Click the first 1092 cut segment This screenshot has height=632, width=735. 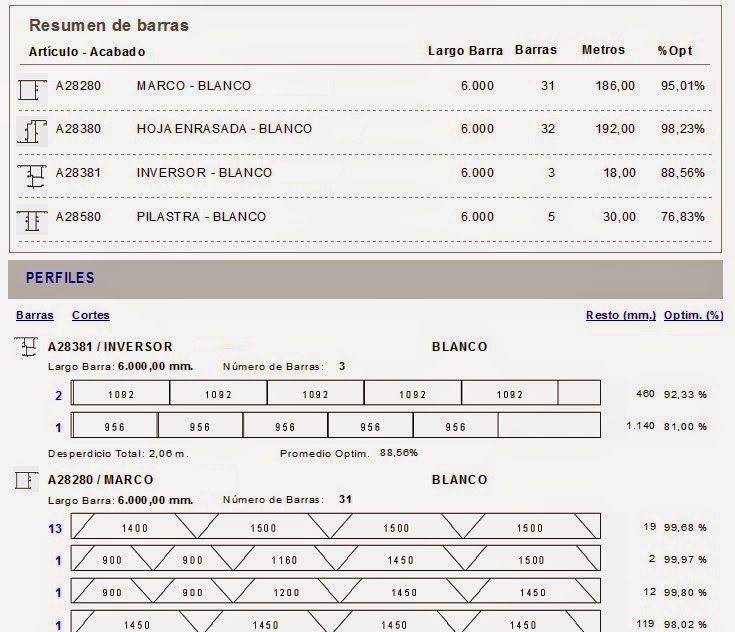pyautogui.click(x=122, y=395)
